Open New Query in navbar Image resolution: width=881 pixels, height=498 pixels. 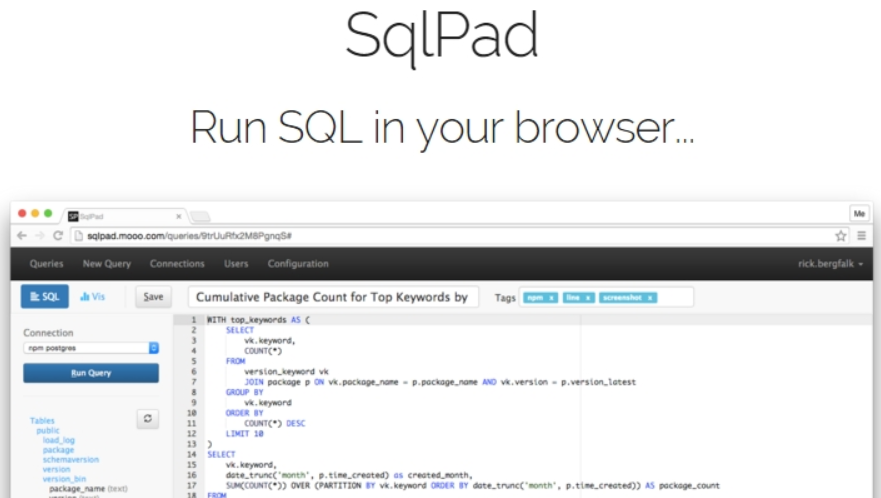[107, 264]
